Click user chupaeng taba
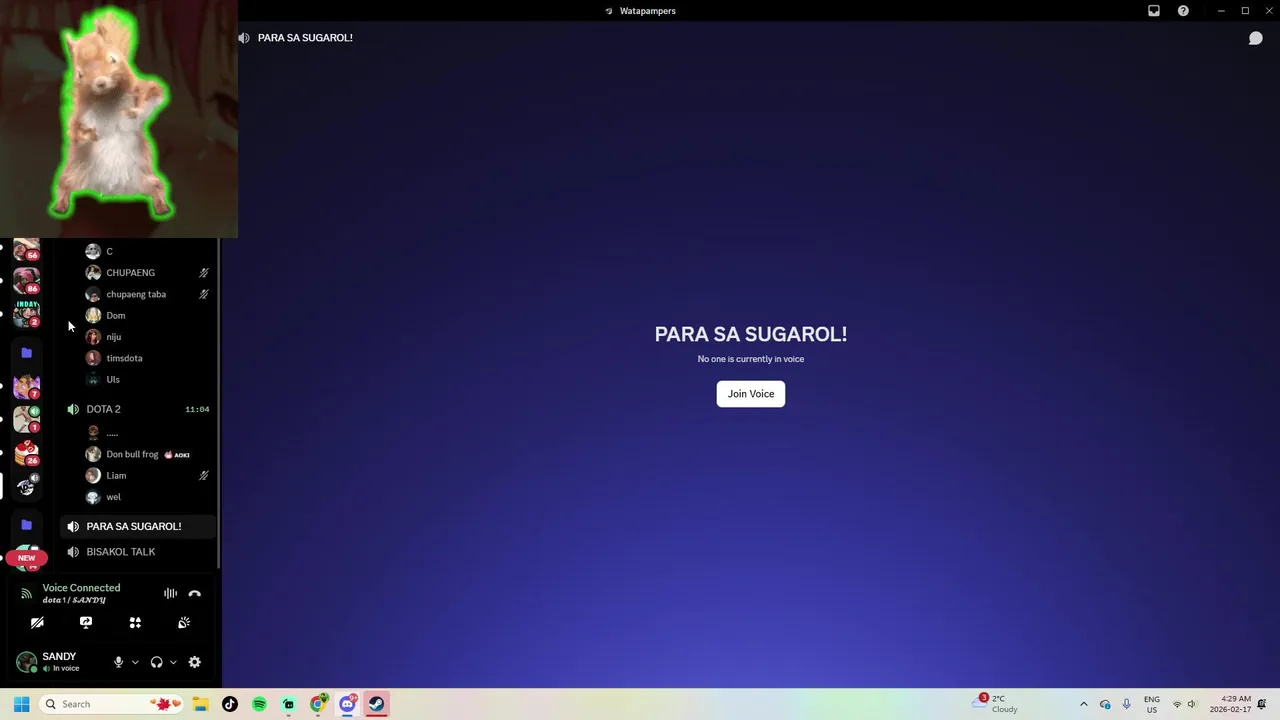 point(148,294)
